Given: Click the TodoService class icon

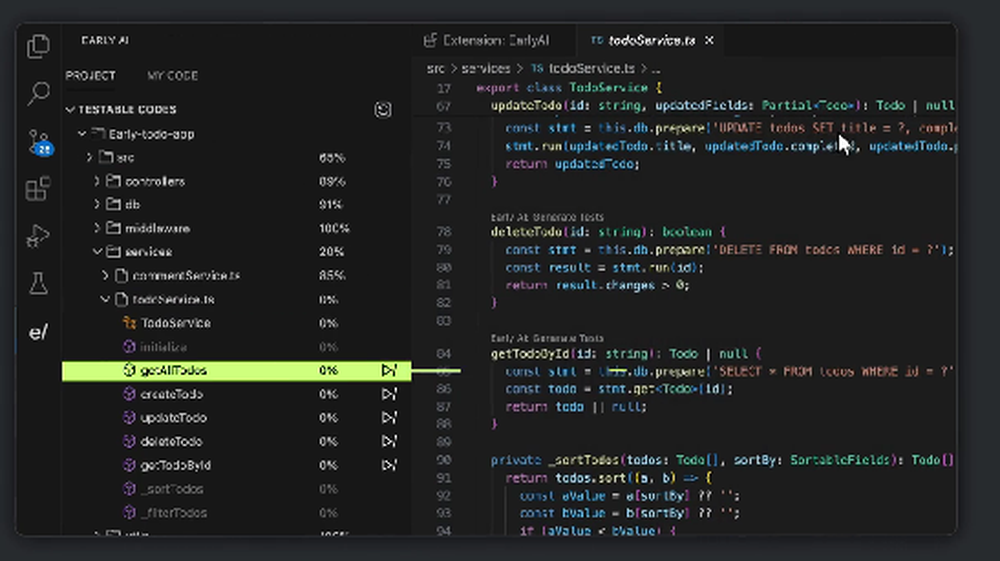Looking at the screenshot, I should tap(129, 323).
